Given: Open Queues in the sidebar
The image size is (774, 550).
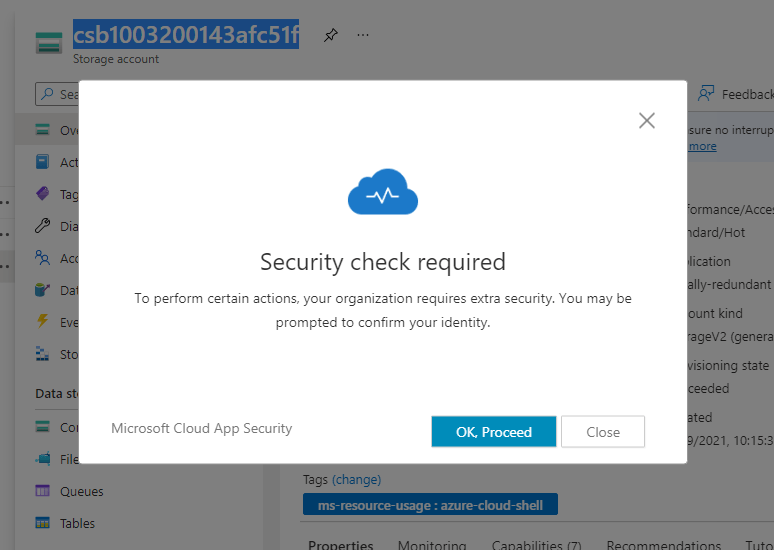Looking at the screenshot, I should (80, 491).
